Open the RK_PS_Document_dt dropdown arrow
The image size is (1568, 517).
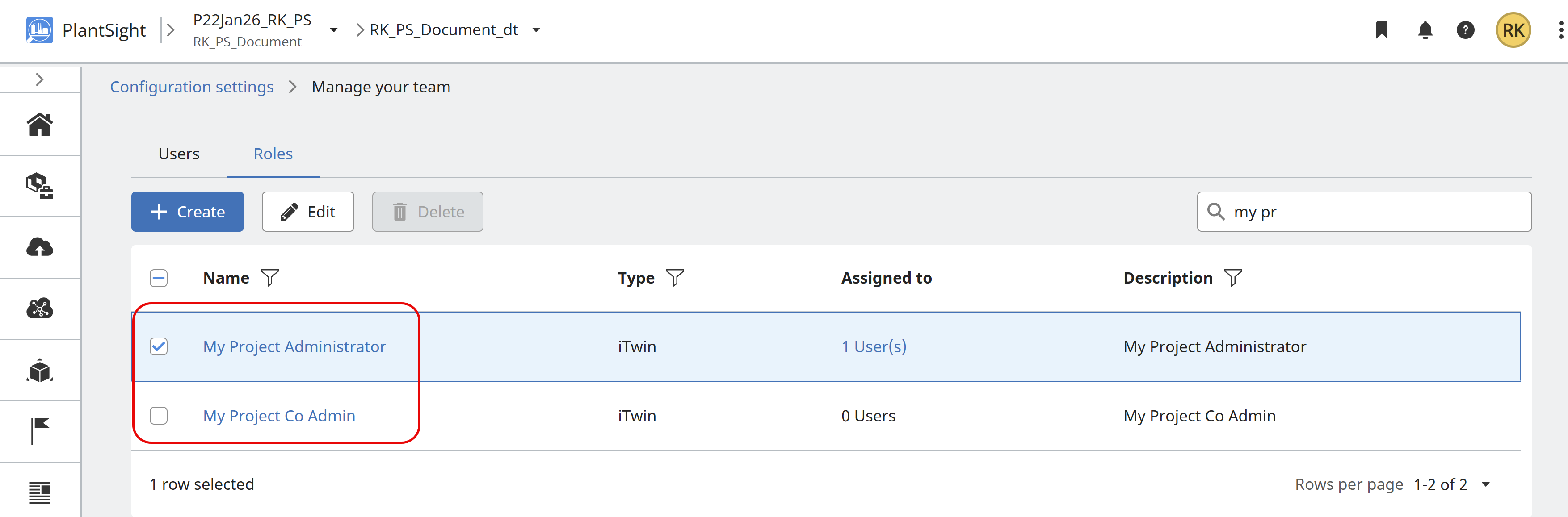click(x=536, y=30)
